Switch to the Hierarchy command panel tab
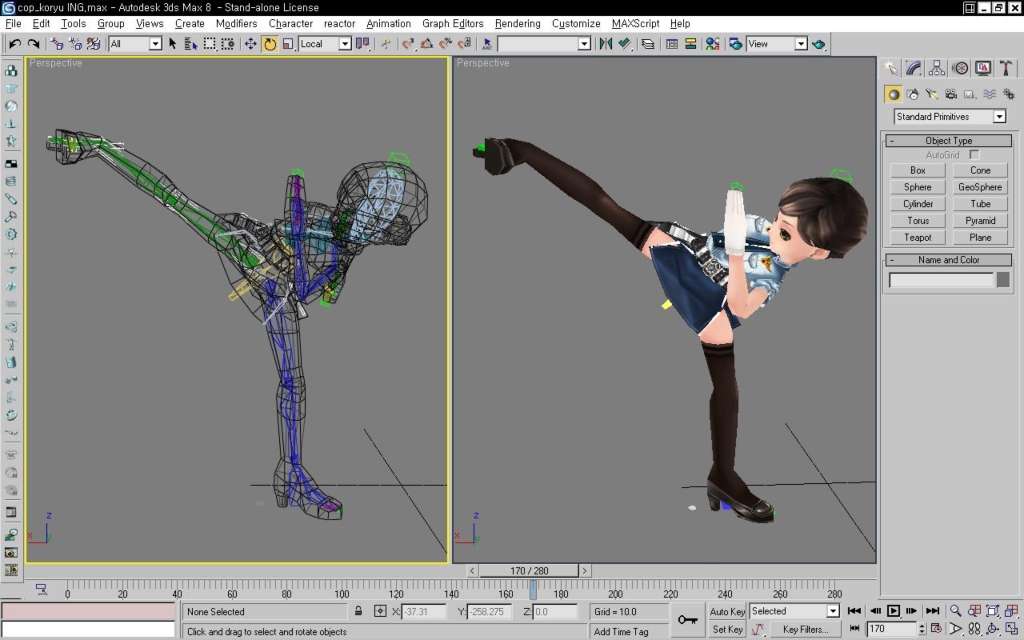Screen dimensions: 1024x640 [x=936, y=68]
